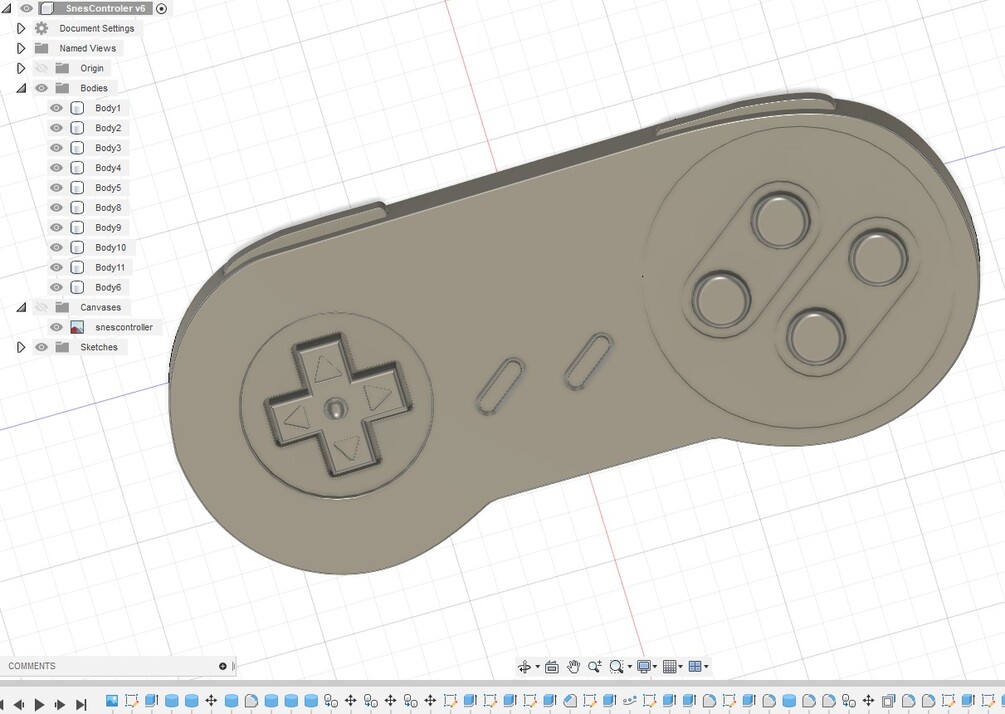Click the Grid and Snaps icon

point(669,667)
